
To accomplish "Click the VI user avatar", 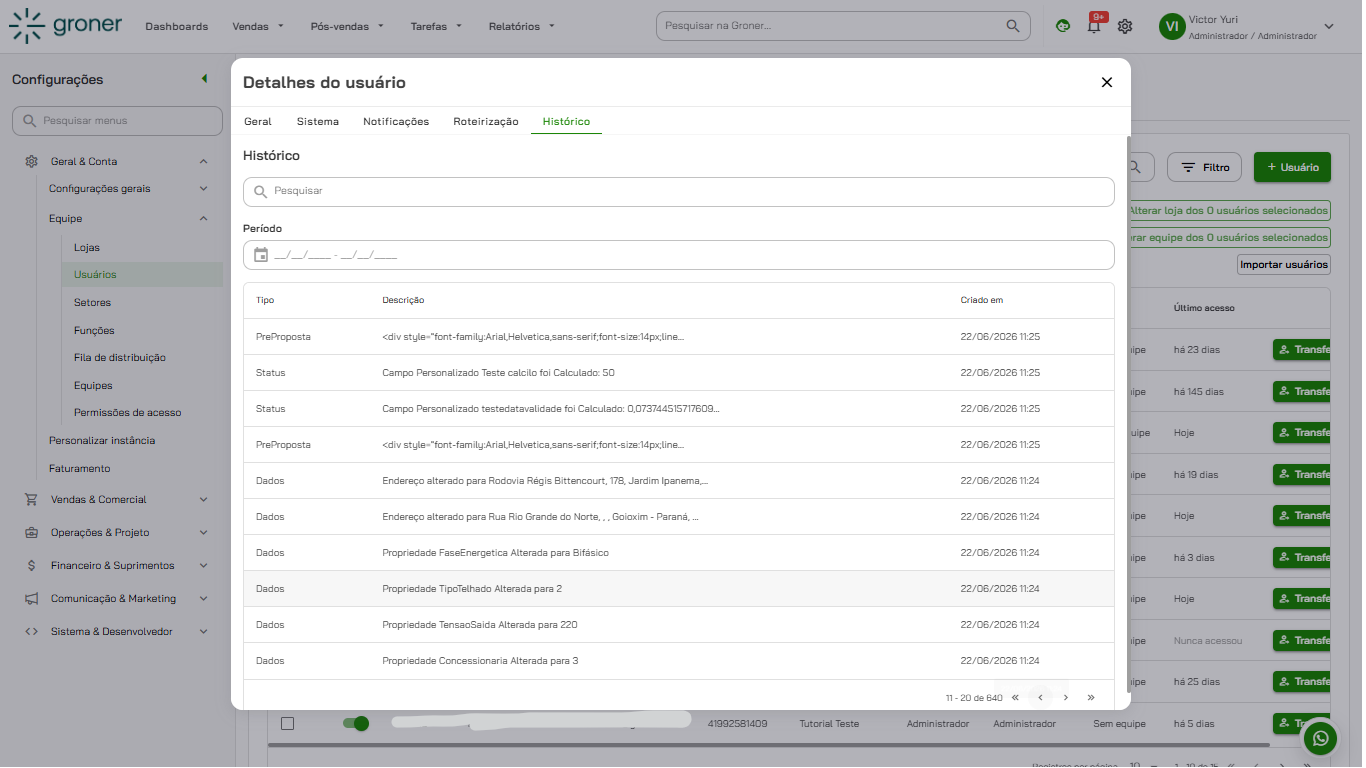I will (1172, 27).
